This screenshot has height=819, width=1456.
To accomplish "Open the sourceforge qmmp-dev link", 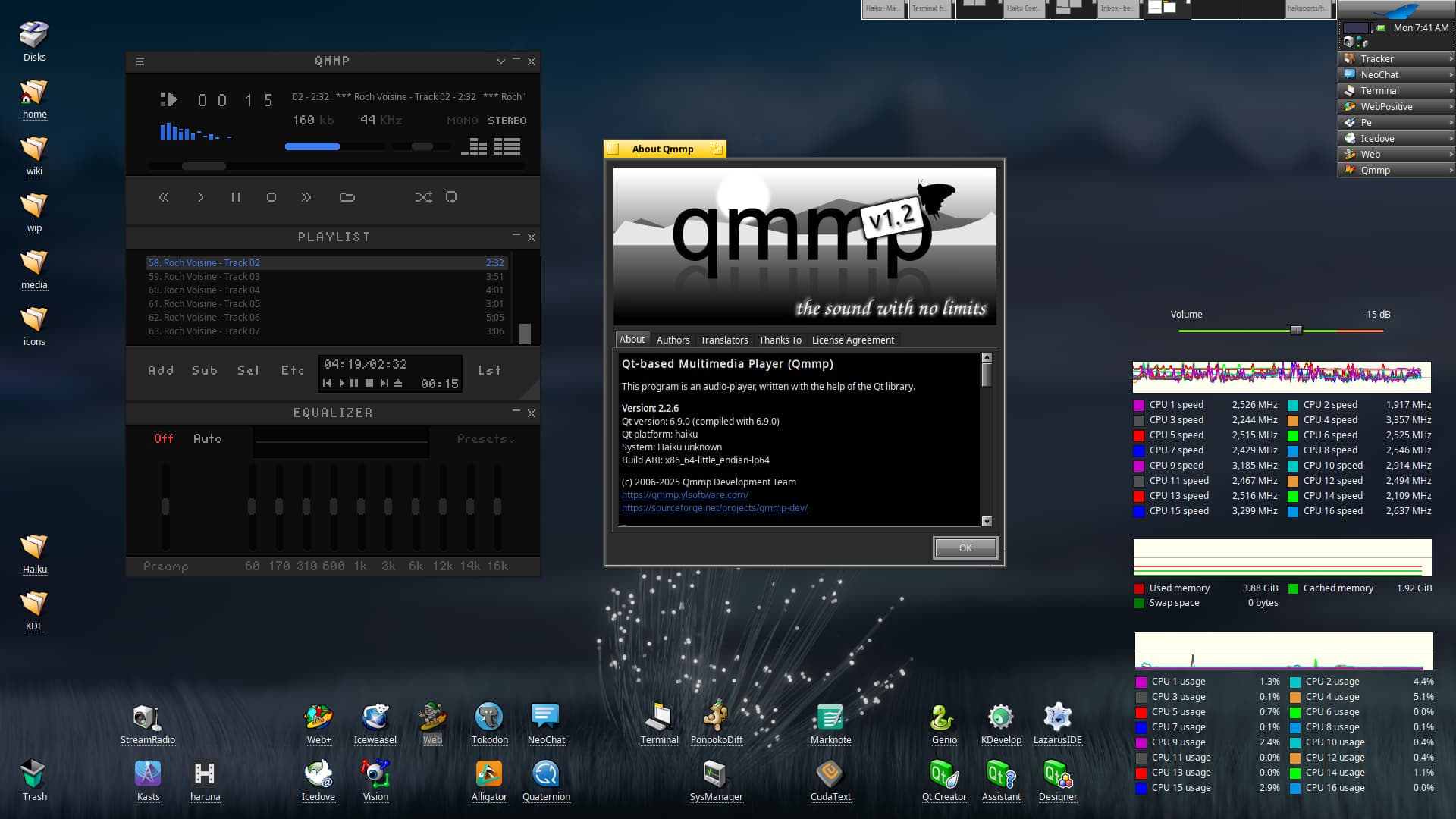I will (714, 508).
